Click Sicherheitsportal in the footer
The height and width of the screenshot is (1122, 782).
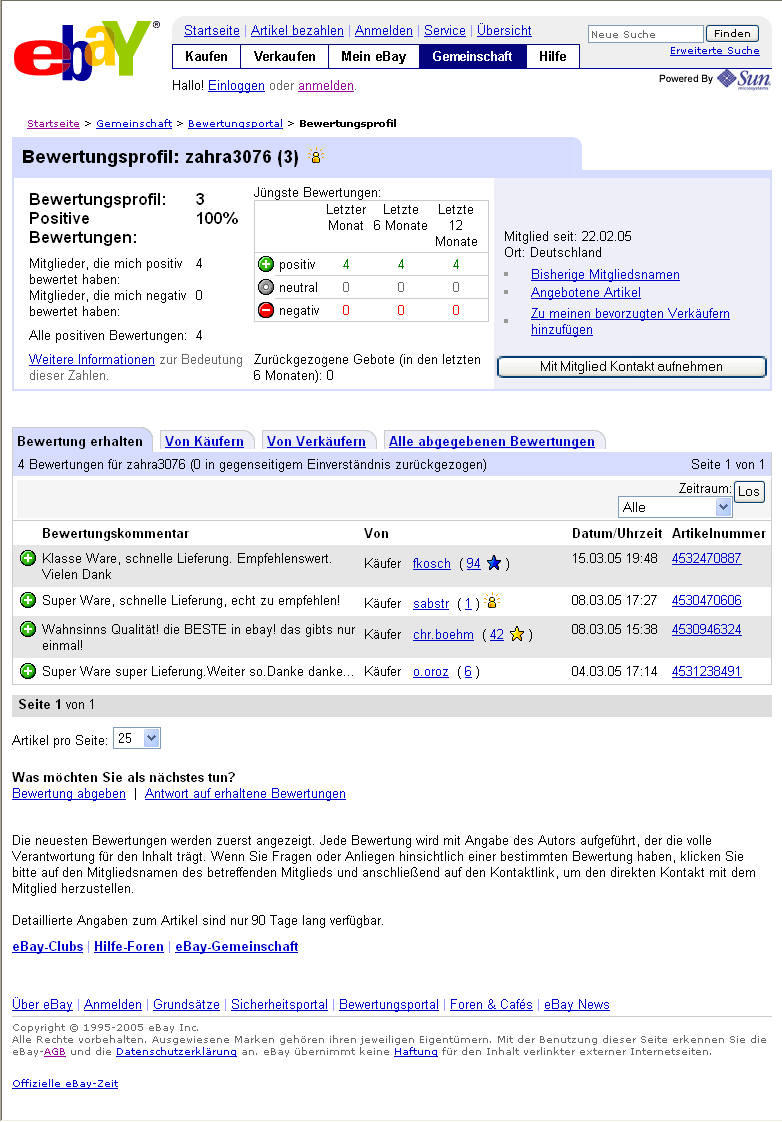pos(279,1005)
